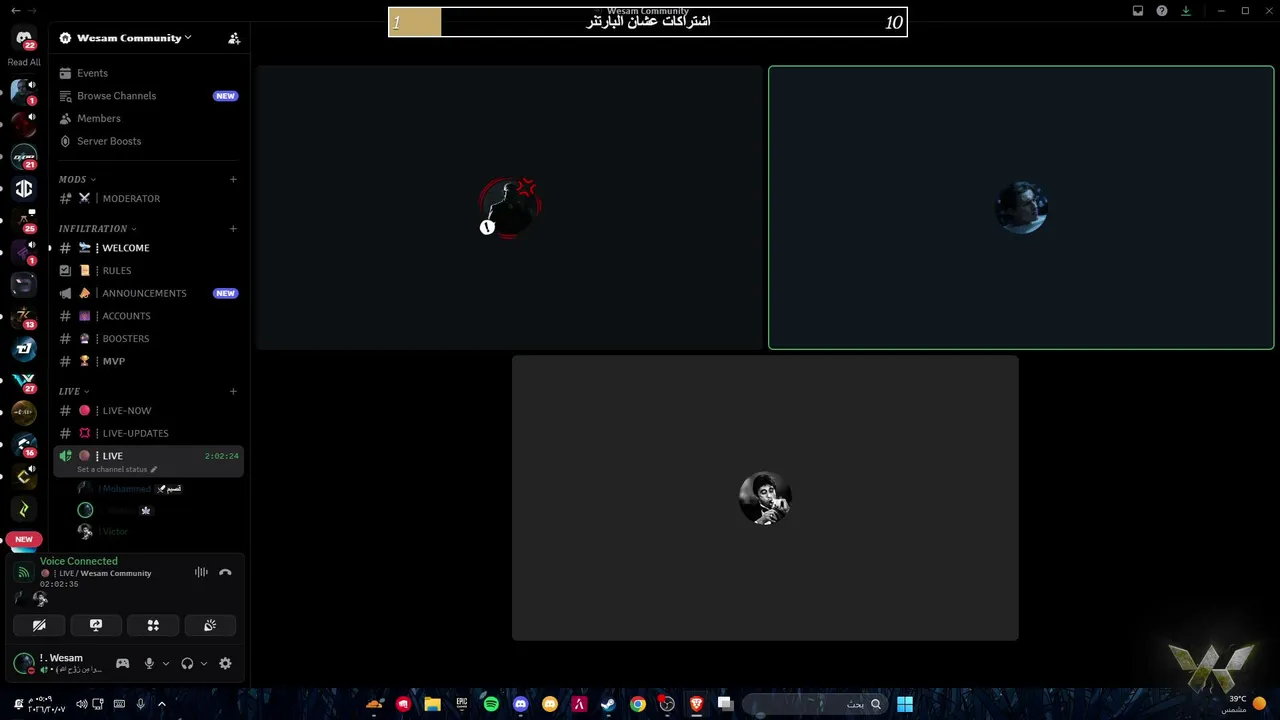Open Steam from the taskbar
Screen dimensions: 1280x720
tap(608, 704)
